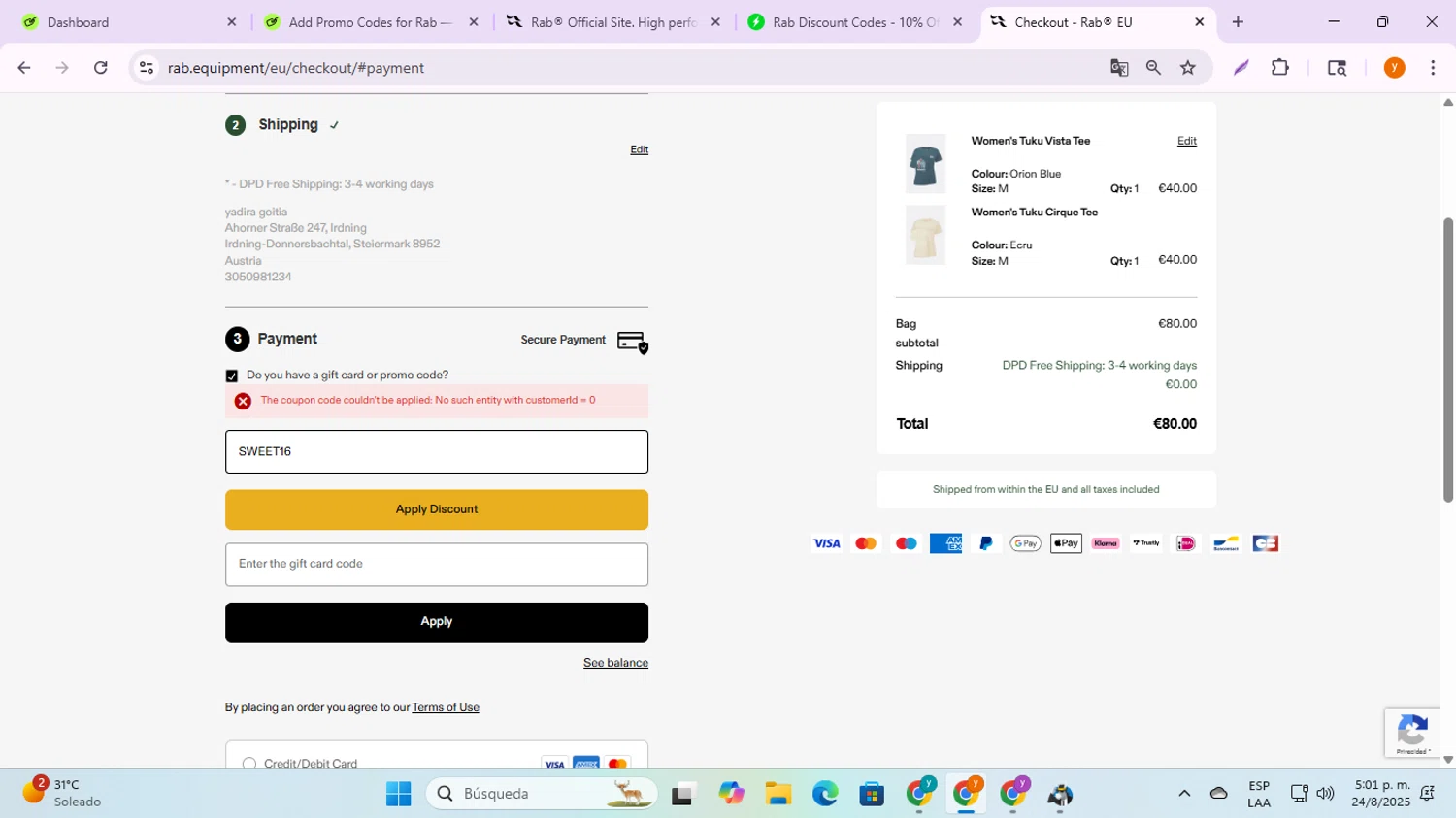
Task: Open the browser extensions puzzle icon
Action: pyautogui.click(x=1280, y=68)
